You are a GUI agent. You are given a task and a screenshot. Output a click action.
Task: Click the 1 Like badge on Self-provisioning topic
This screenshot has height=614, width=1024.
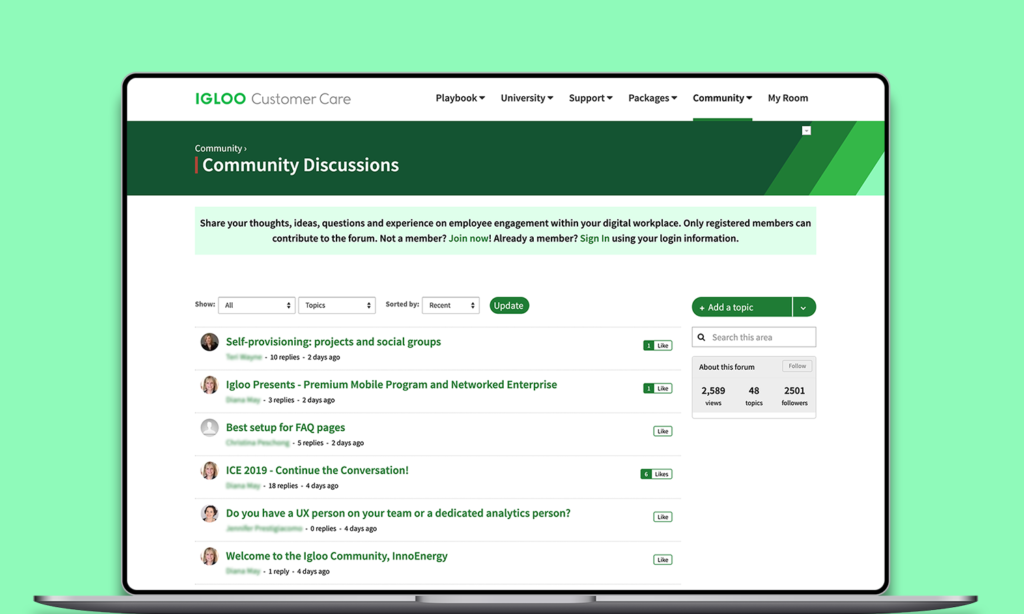tap(657, 344)
